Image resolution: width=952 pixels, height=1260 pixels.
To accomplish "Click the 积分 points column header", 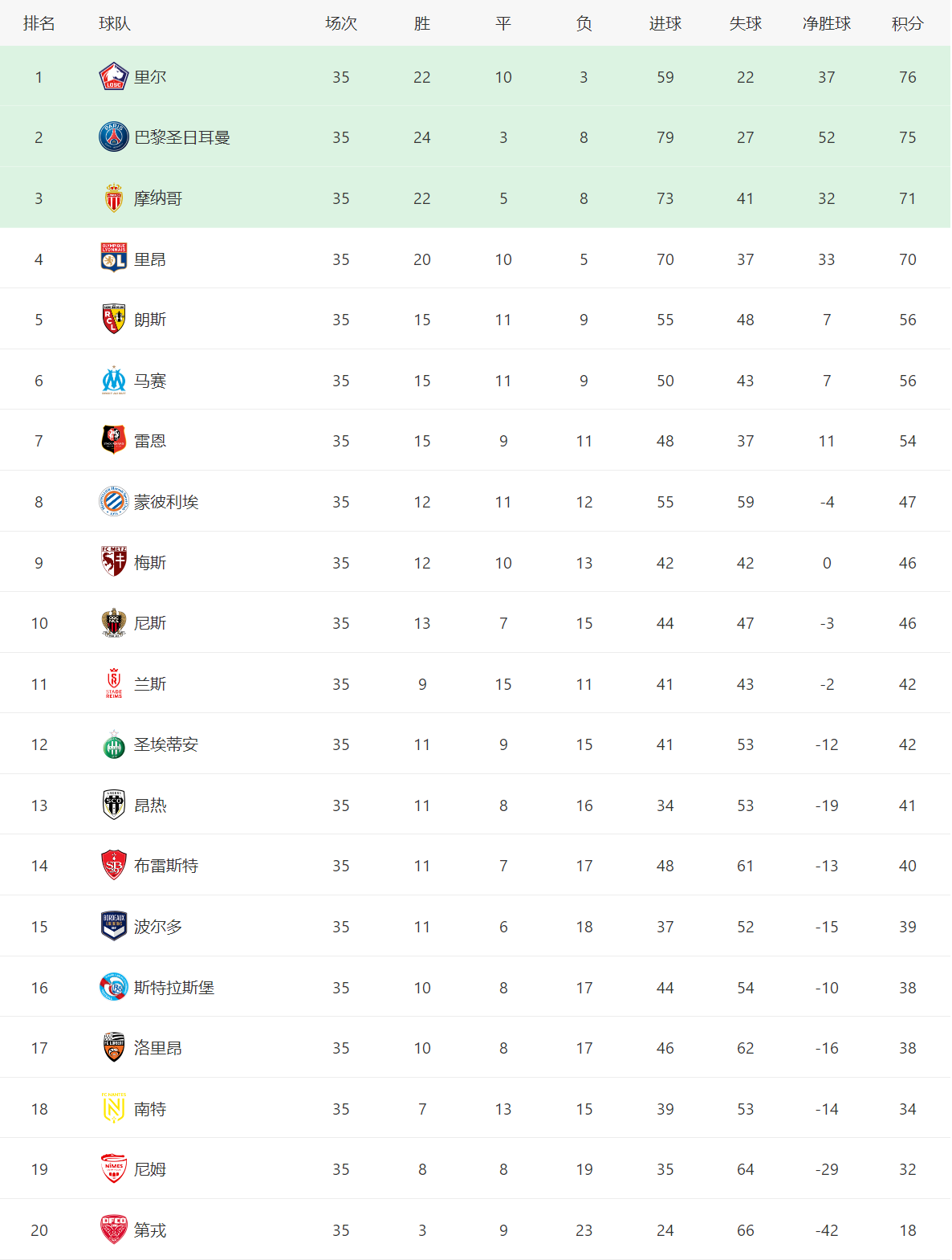I will click(907, 24).
